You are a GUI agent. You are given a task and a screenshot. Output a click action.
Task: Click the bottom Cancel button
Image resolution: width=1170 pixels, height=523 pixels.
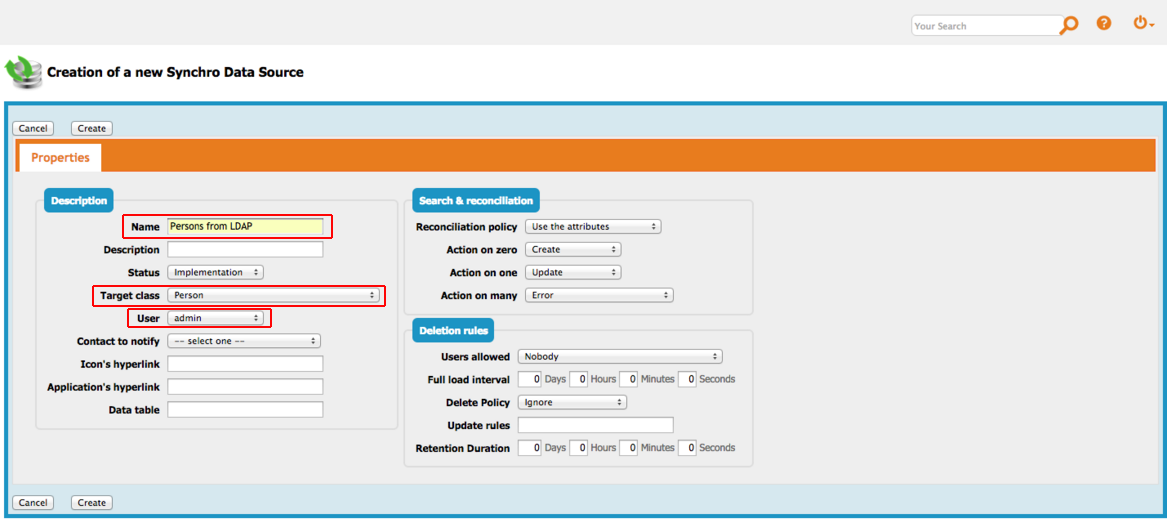[x=33, y=503]
